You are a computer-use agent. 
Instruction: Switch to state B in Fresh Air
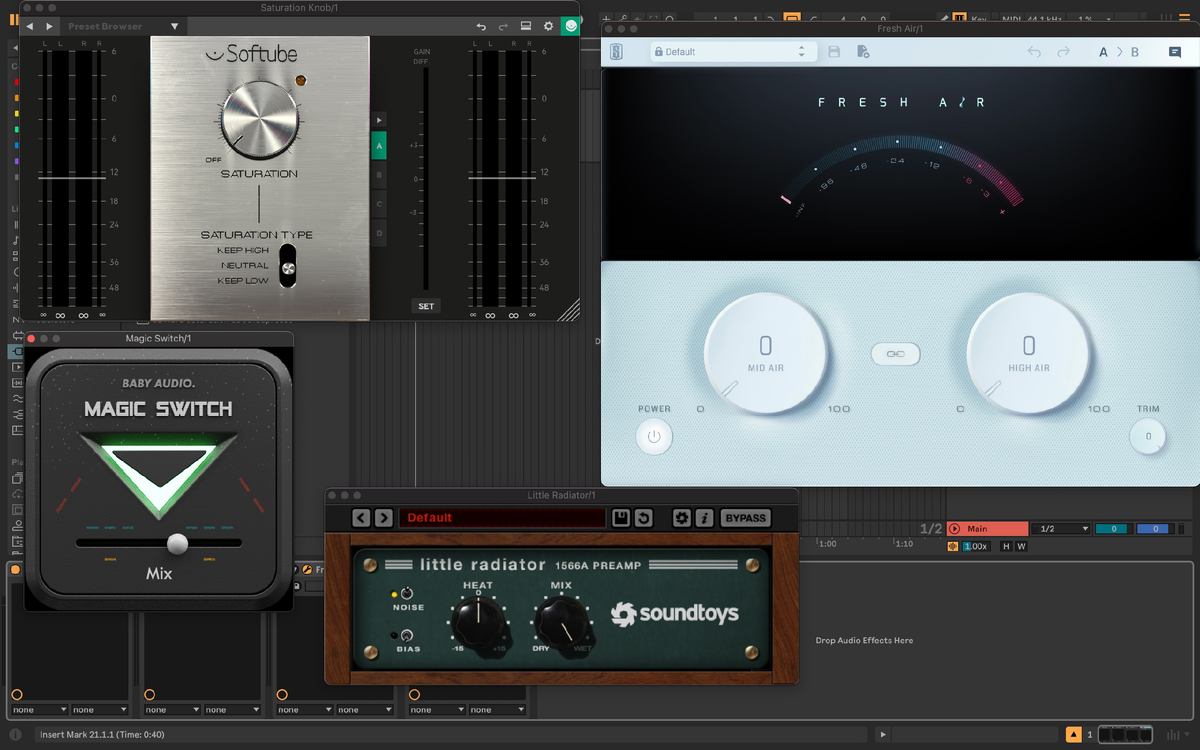coord(1135,52)
